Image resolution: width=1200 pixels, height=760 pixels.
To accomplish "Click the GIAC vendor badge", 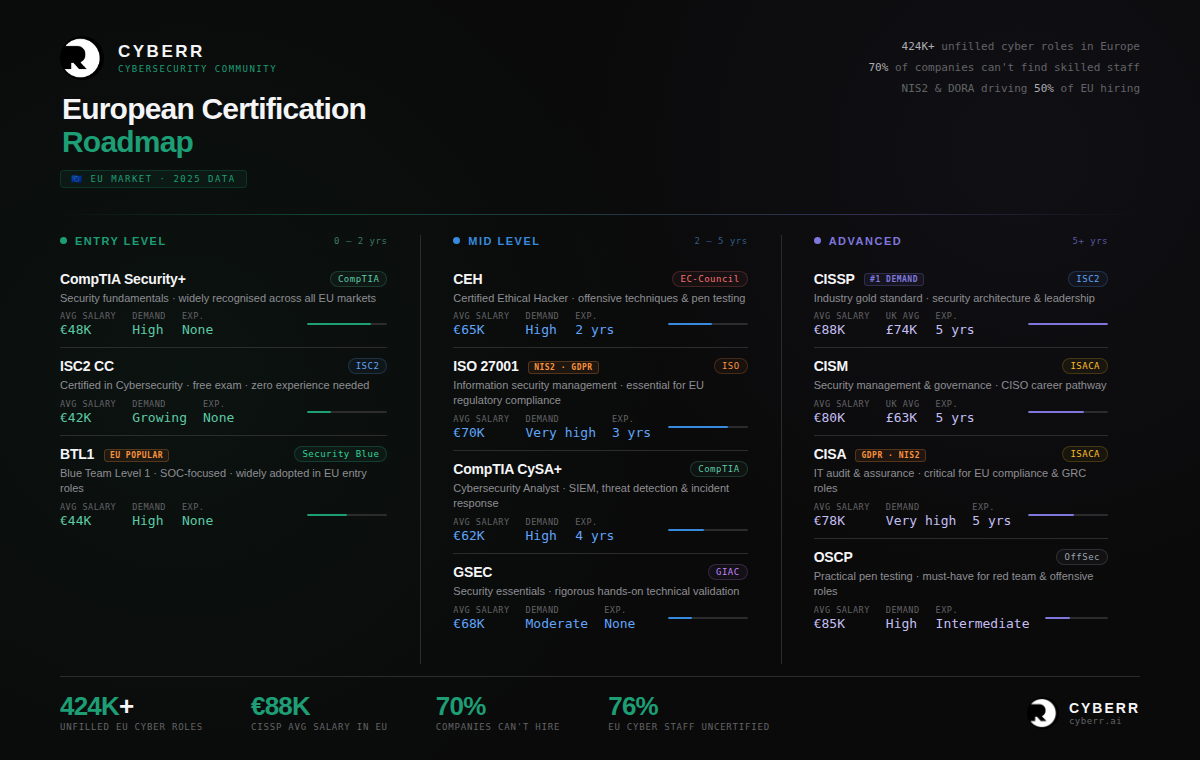I will click(727, 572).
